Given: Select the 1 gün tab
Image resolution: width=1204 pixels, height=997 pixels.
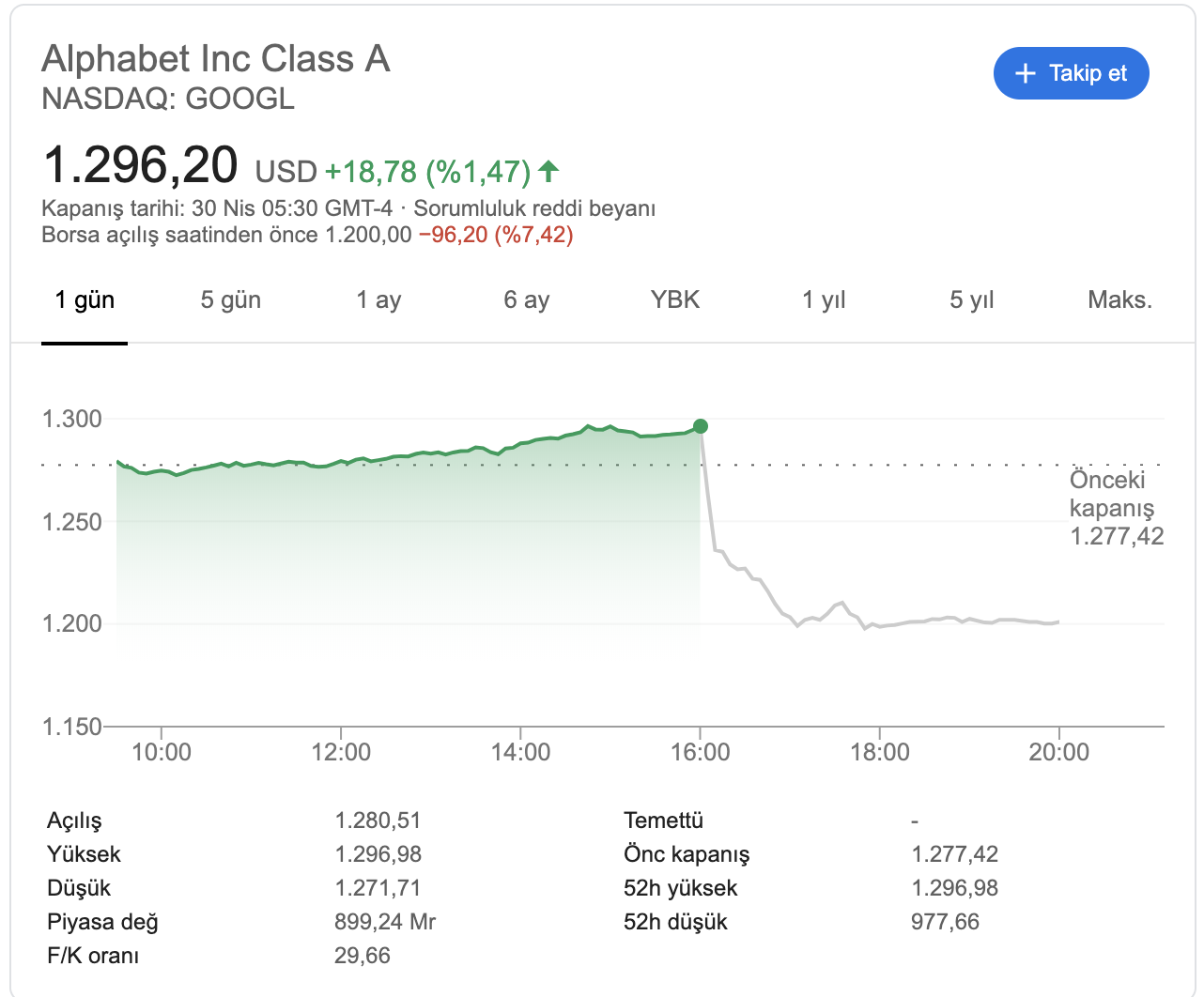Looking at the screenshot, I should [85, 300].
